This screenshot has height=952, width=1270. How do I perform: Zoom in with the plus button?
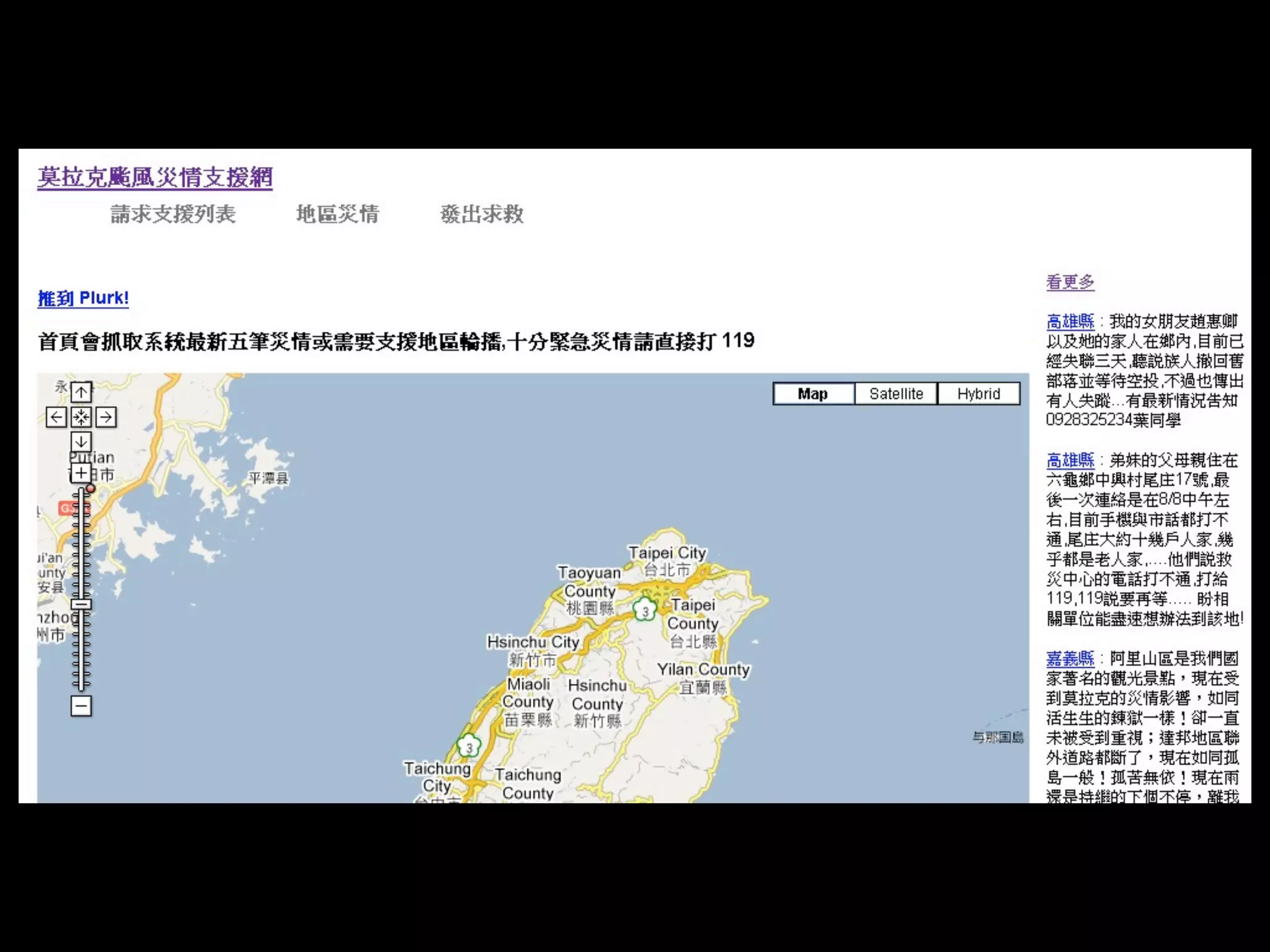pos(81,474)
